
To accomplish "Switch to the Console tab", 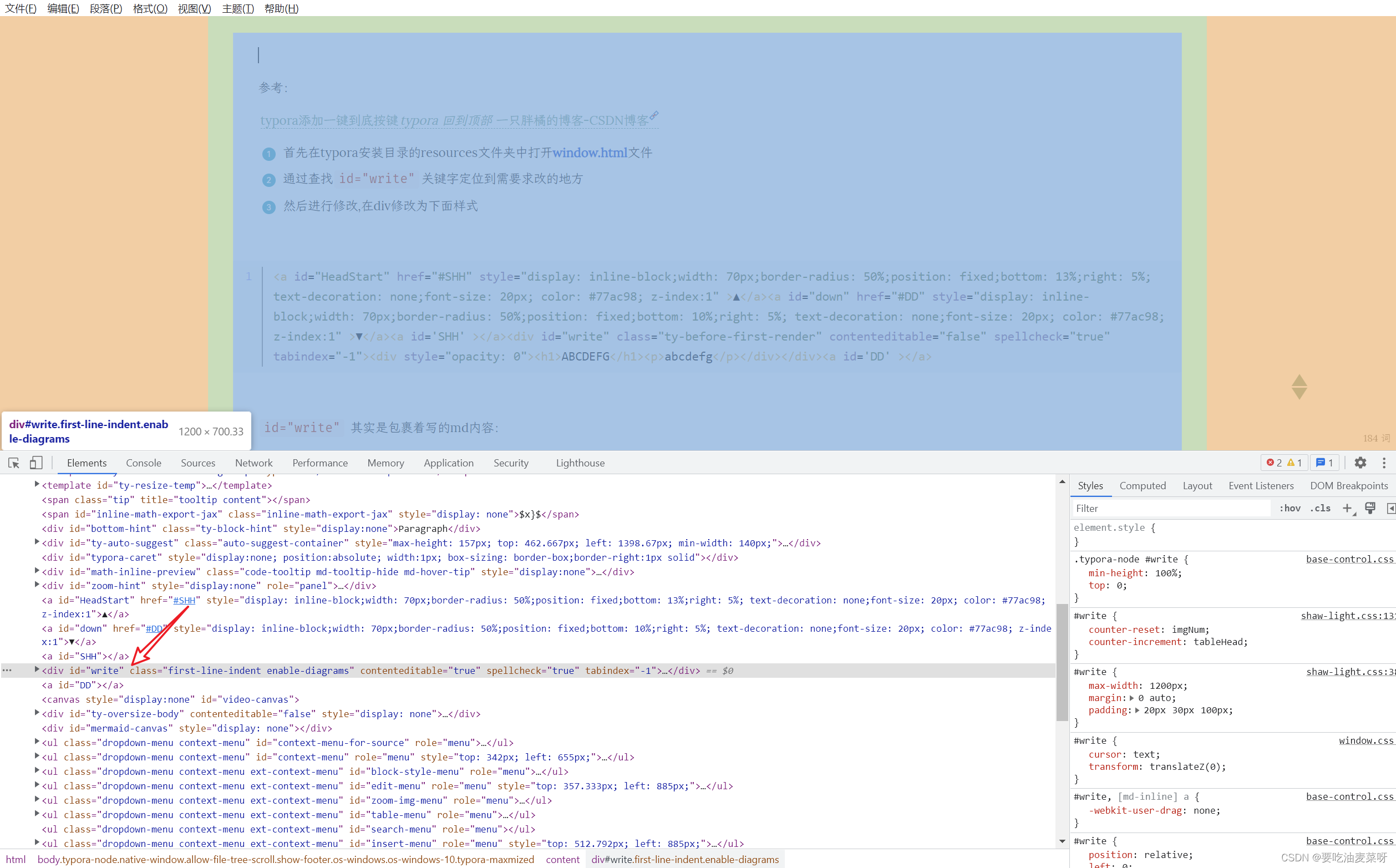I will tap(144, 463).
